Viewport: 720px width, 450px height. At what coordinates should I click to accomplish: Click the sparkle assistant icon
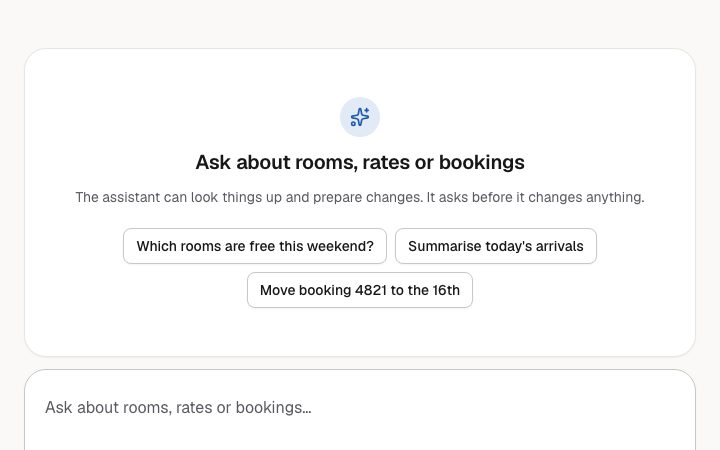pyautogui.click(x=360, y=117)
